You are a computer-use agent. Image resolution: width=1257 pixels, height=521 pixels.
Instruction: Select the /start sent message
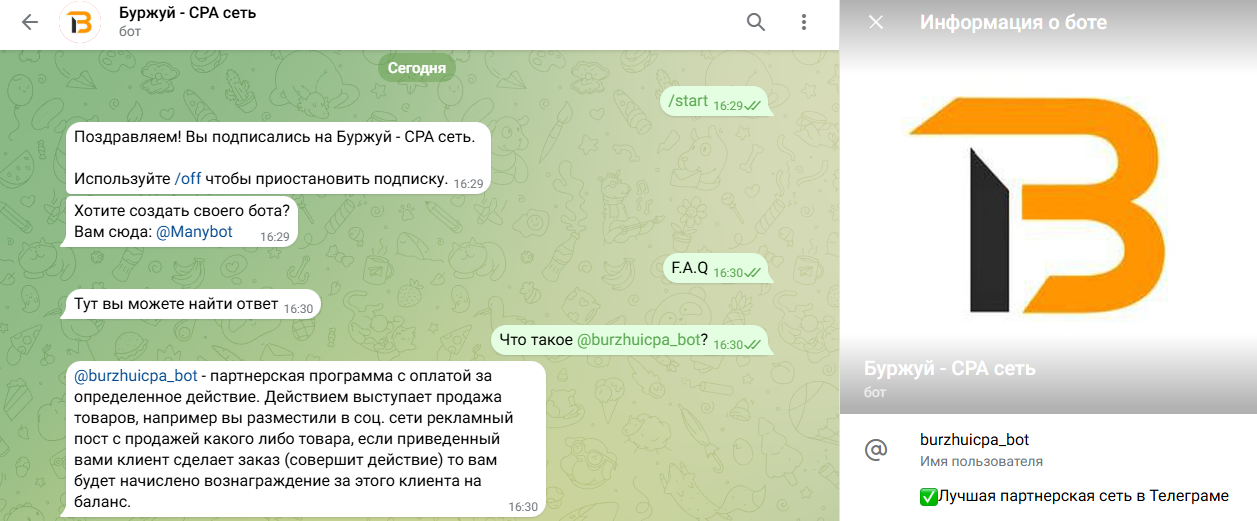[x=717, y=102]
